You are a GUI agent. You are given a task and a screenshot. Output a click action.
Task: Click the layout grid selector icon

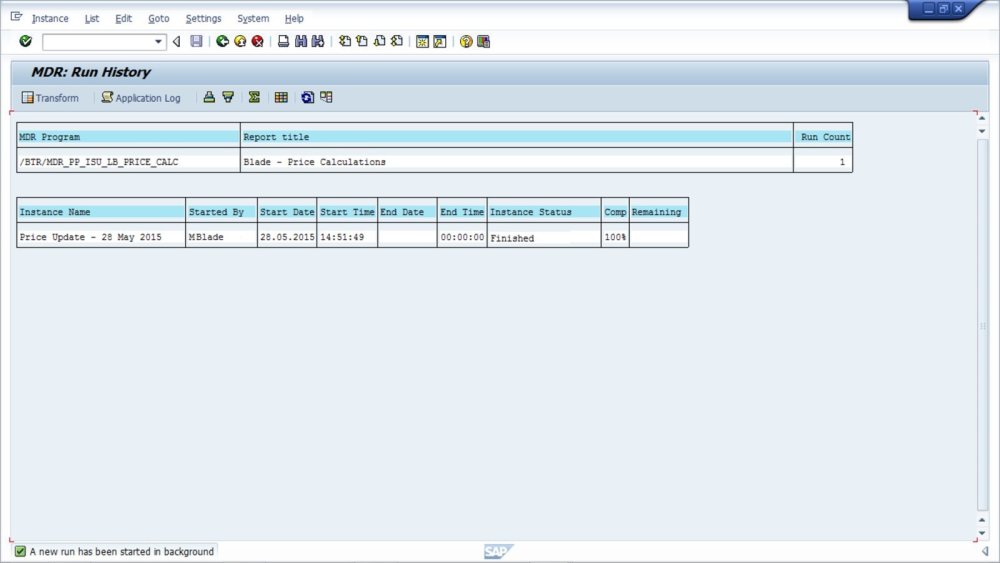[x=281, y=97]
